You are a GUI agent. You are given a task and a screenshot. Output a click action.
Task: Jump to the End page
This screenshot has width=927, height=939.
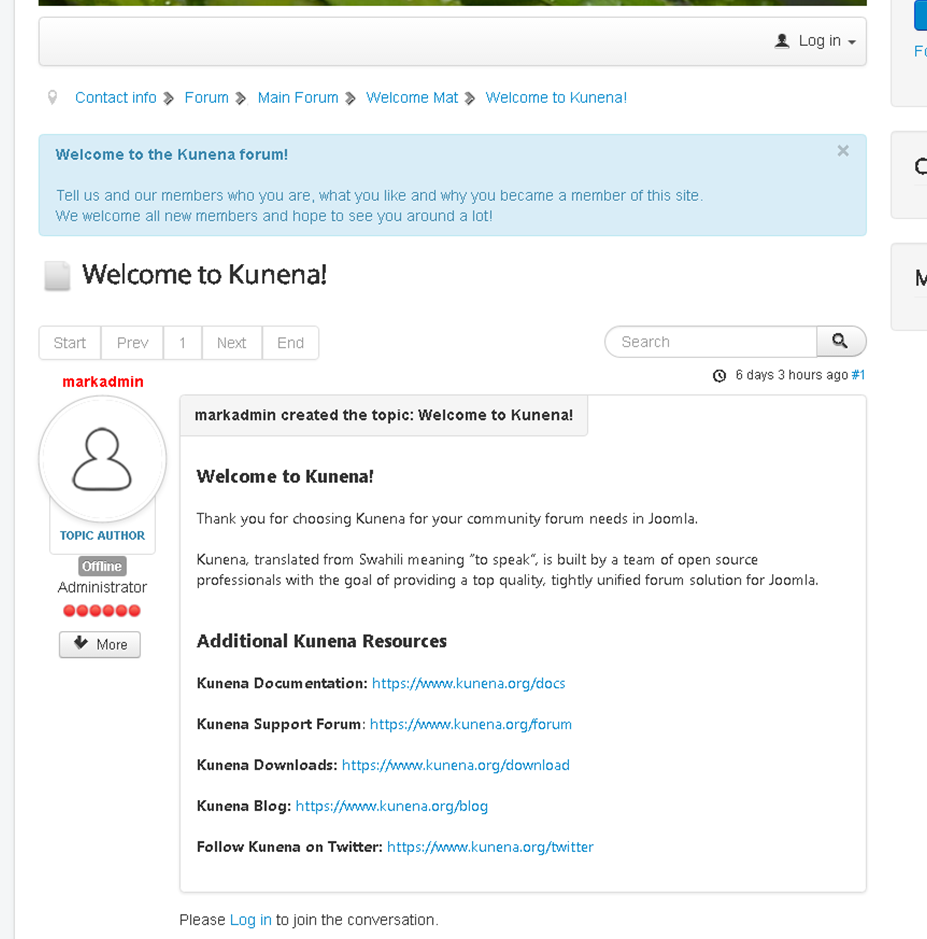[x=290, y=343]
